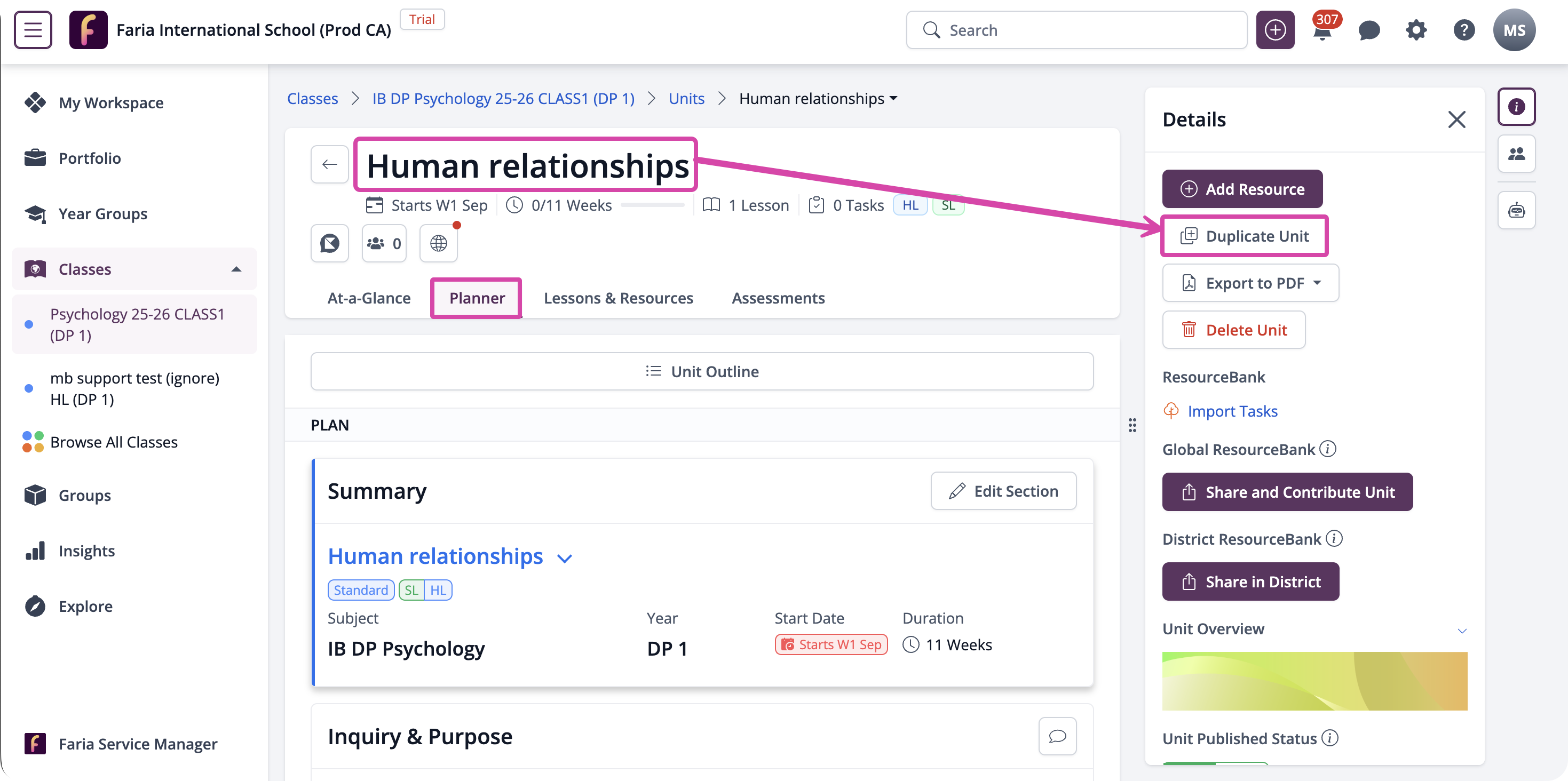Click the back arrow beside unit title

[x=329, y=164]
